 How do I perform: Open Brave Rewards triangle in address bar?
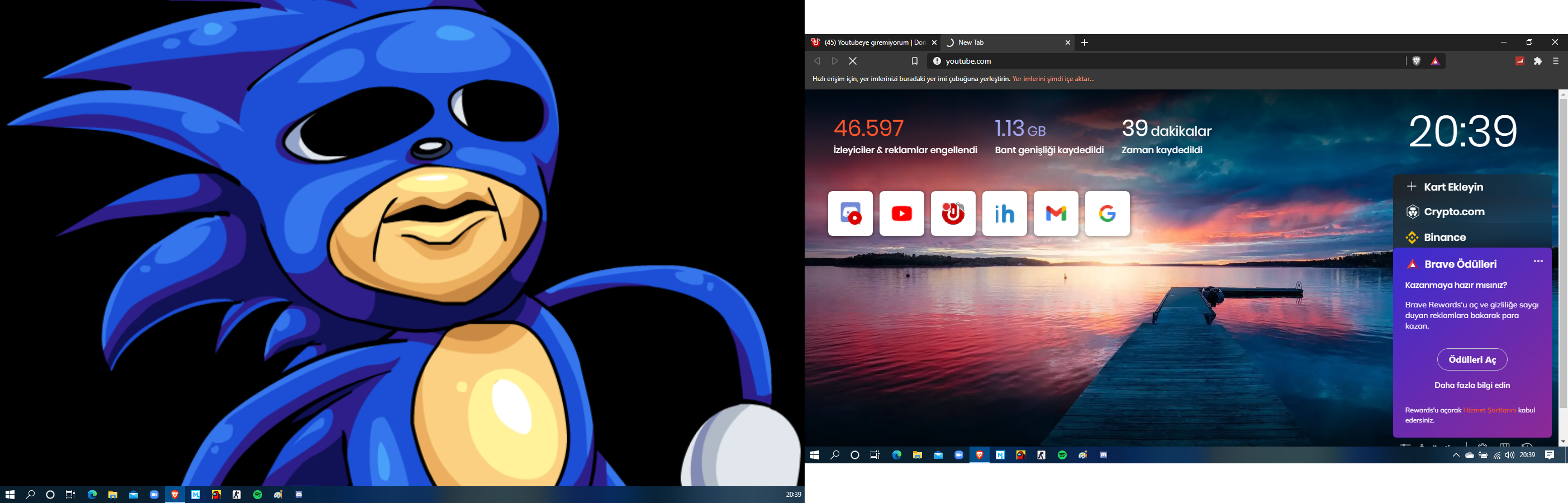click(1436, 61)
